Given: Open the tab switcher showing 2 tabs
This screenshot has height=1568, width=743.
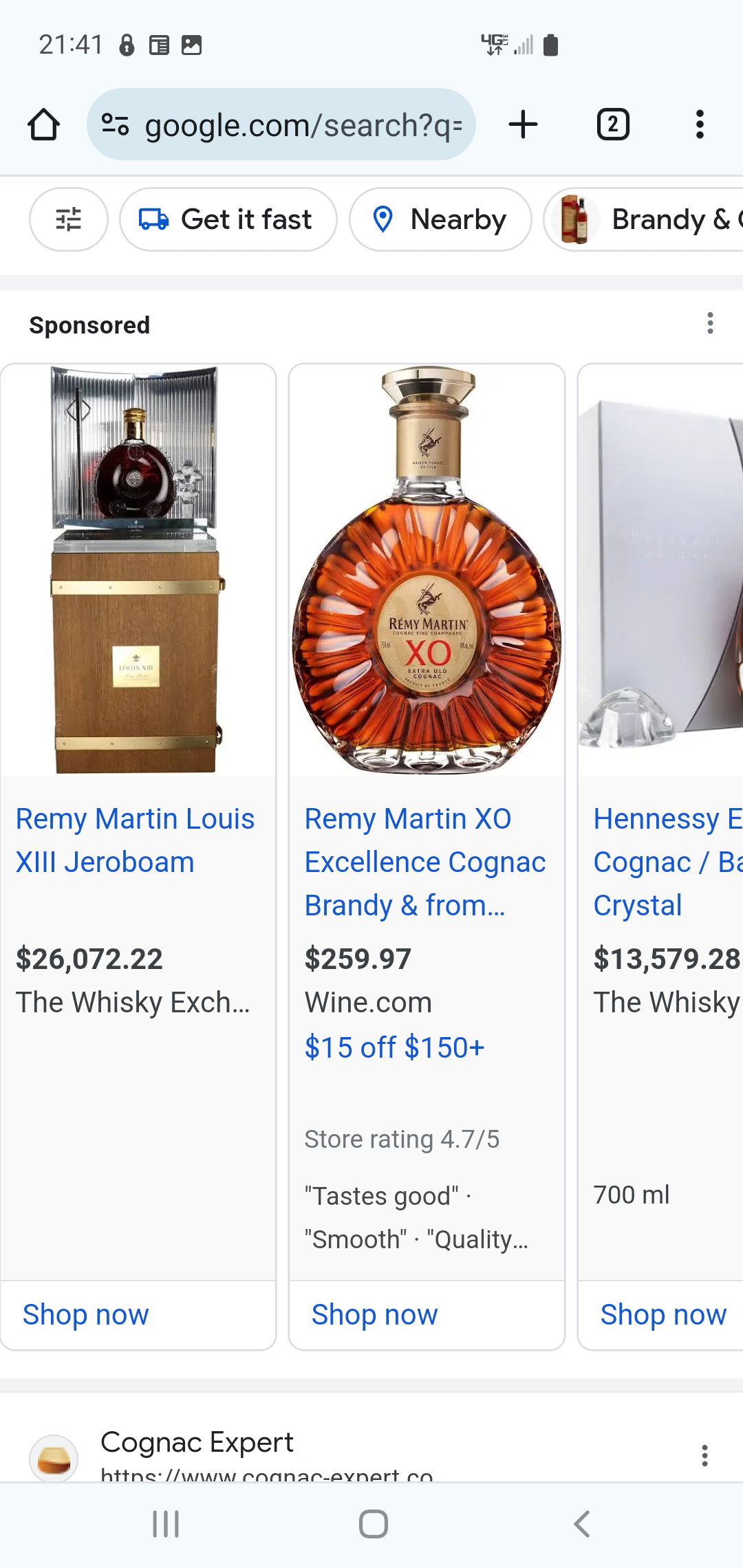Looking at the screenshot, I should point(612,124).
